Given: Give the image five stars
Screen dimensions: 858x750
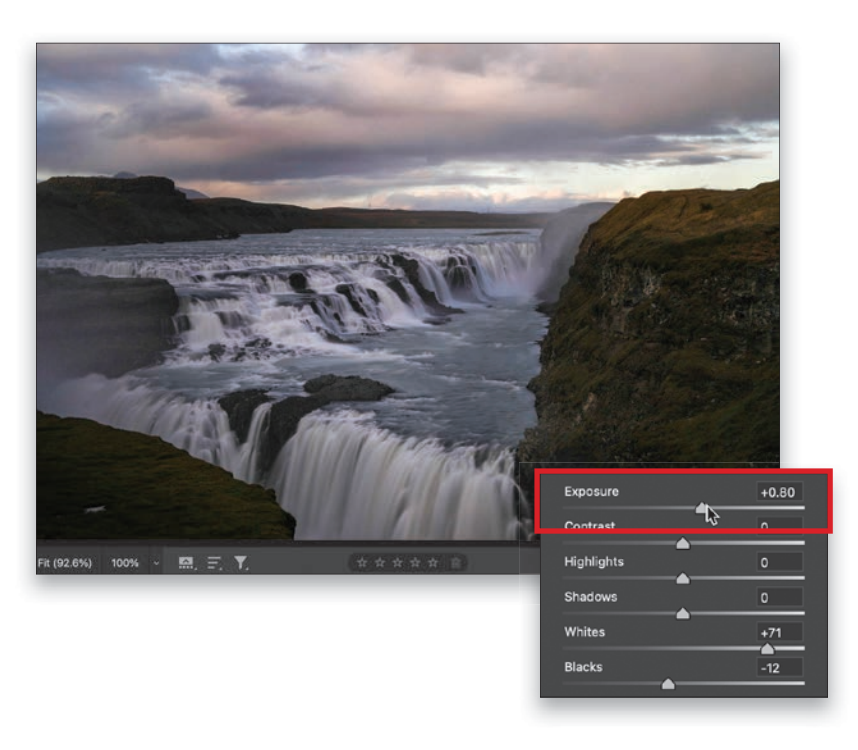Looking at the screenshot, I should (x=433, y=563).
